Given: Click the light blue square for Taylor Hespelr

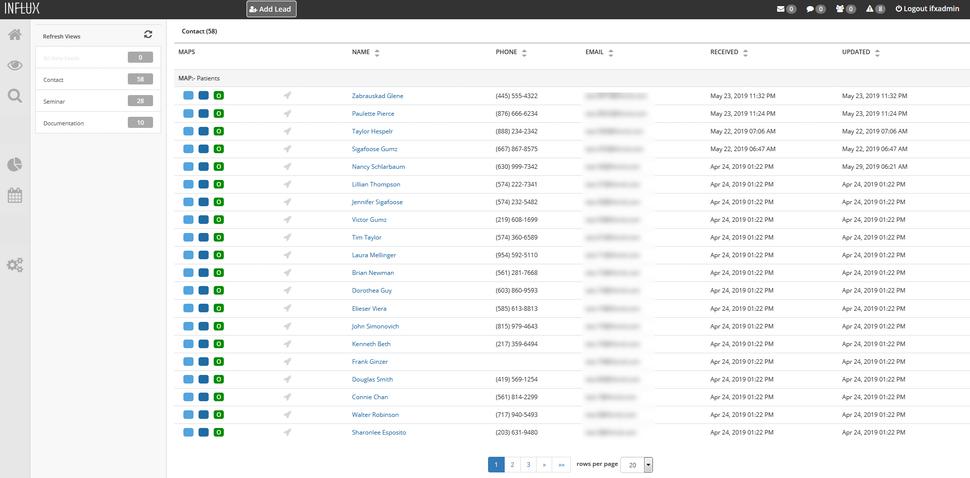Looking at the screenshot, I should [x=188, y=132].
